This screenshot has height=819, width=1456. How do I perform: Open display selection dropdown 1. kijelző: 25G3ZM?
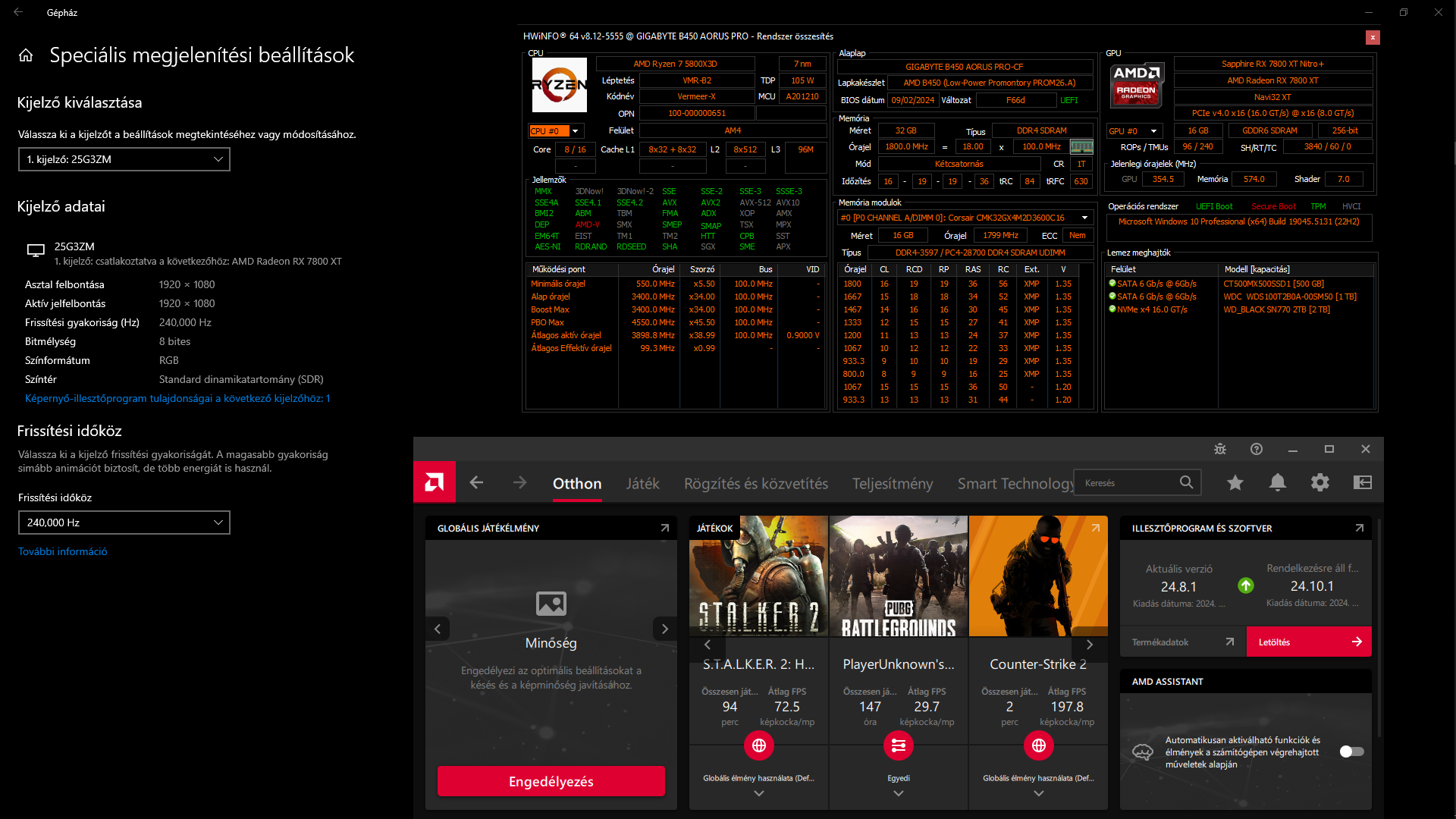click(124, 159)
